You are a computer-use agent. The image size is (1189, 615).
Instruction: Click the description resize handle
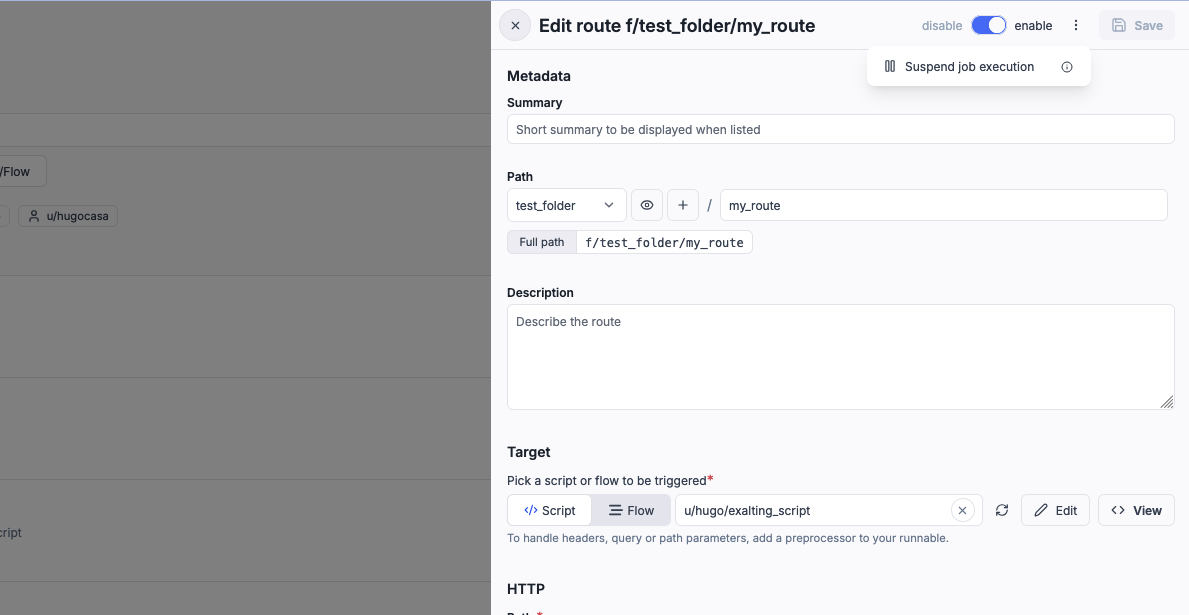(x=1166, y=402)
